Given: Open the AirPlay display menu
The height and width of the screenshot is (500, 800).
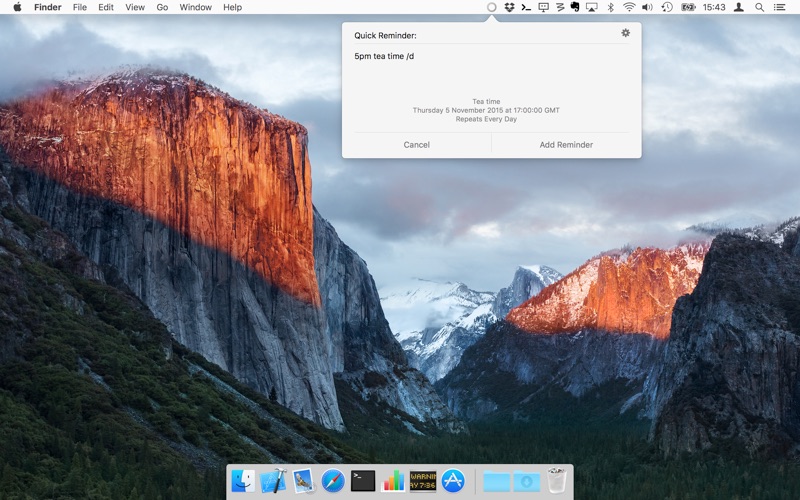Looking at the screenshot, I should 592,7.
